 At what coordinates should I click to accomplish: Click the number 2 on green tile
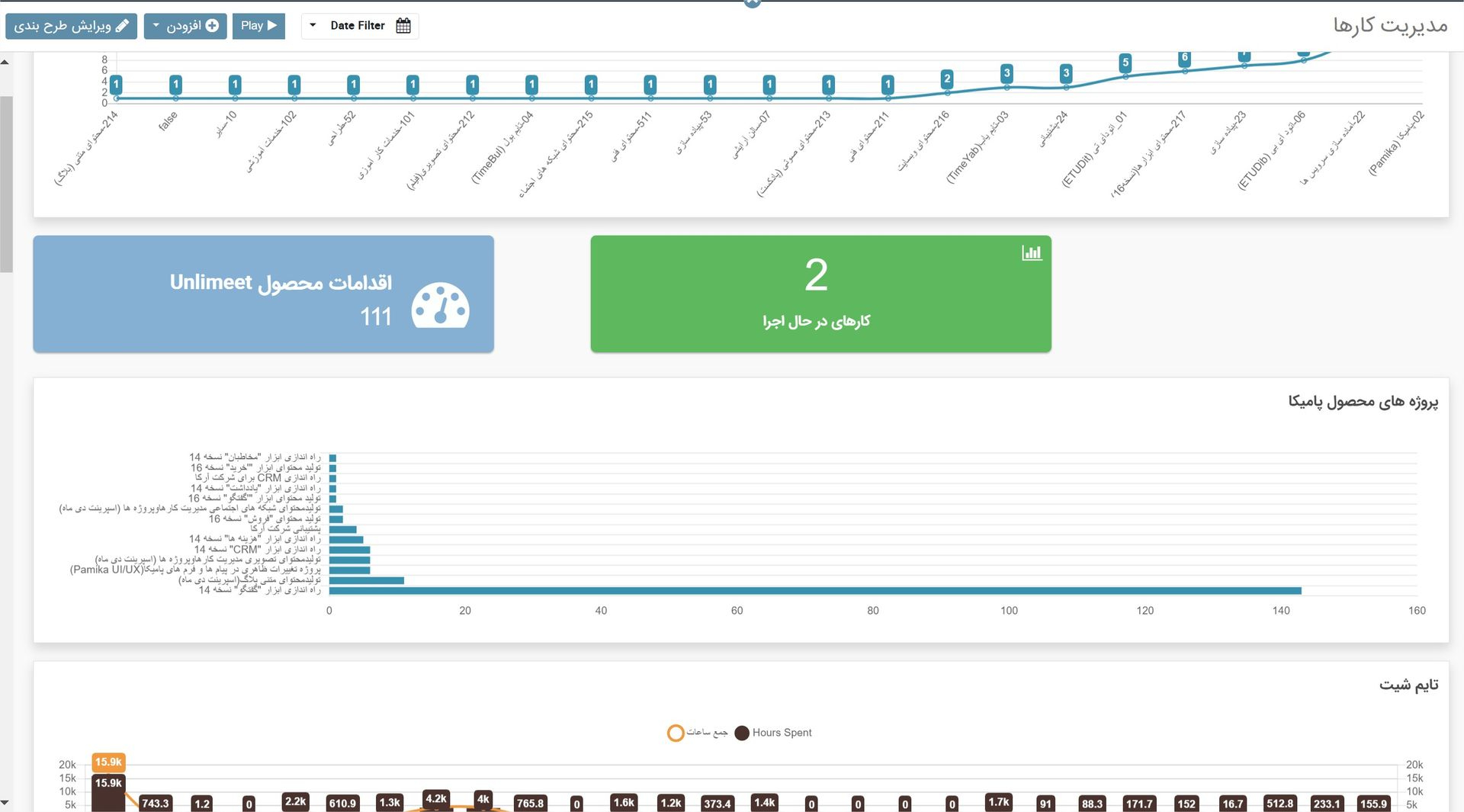point(816,275)
